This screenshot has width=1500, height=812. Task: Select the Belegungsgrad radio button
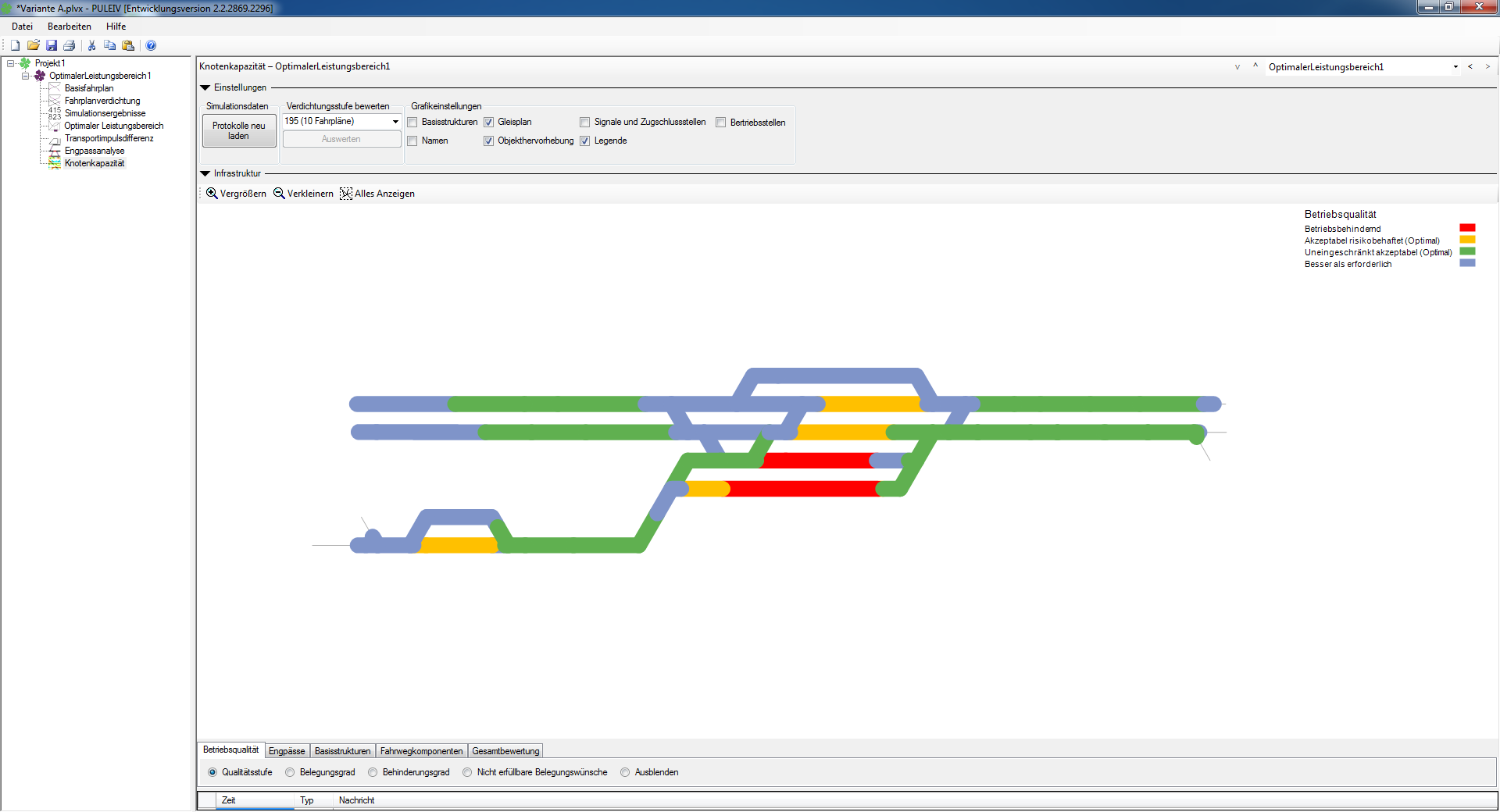(290, 772)
